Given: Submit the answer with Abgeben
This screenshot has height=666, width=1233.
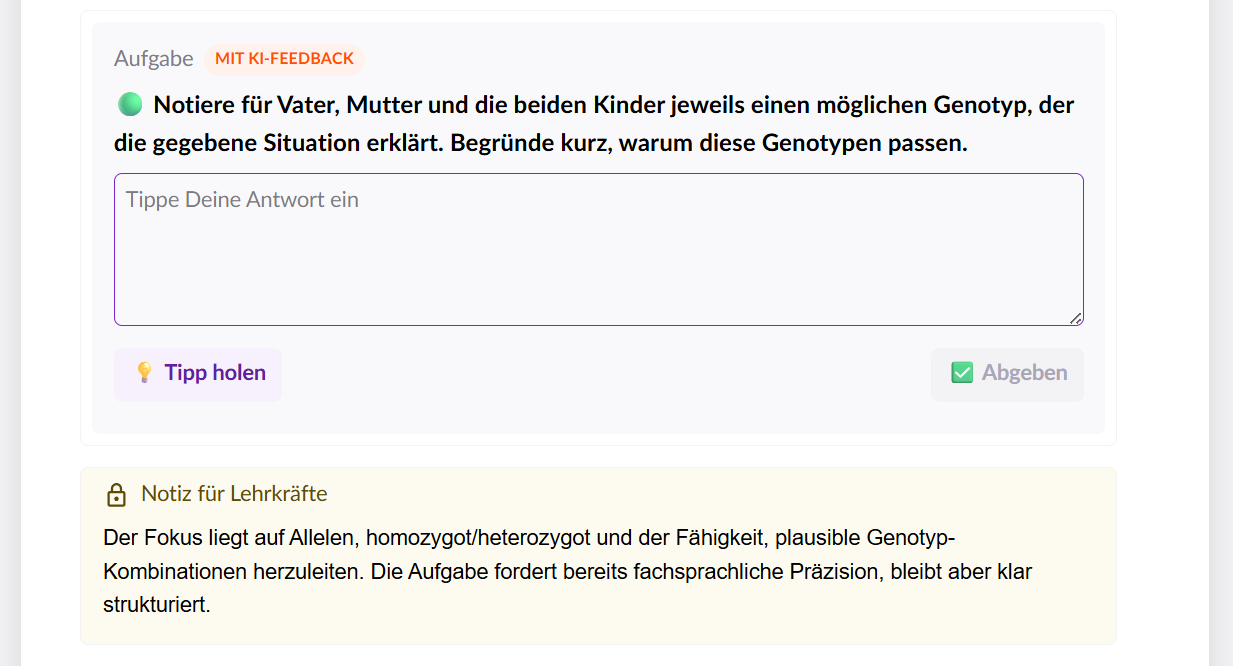Looking at the screenshot, I should [1008, 373].
